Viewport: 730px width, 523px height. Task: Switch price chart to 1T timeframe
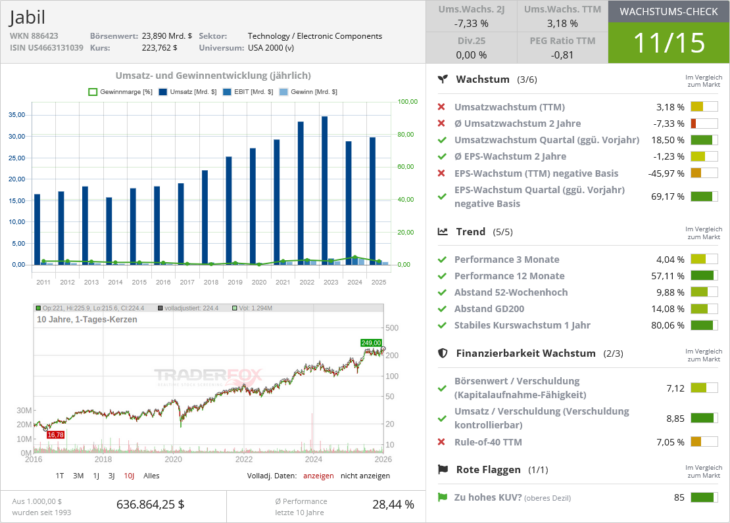point(60,475)
